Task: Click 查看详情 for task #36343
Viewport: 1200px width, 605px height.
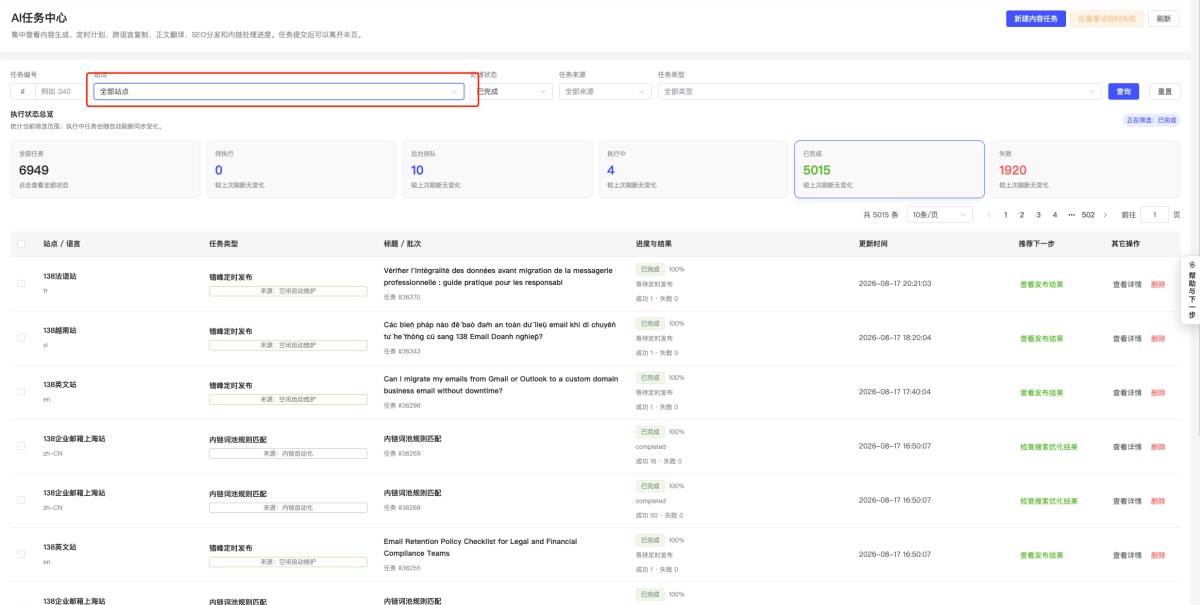Action: [1127, 338]
